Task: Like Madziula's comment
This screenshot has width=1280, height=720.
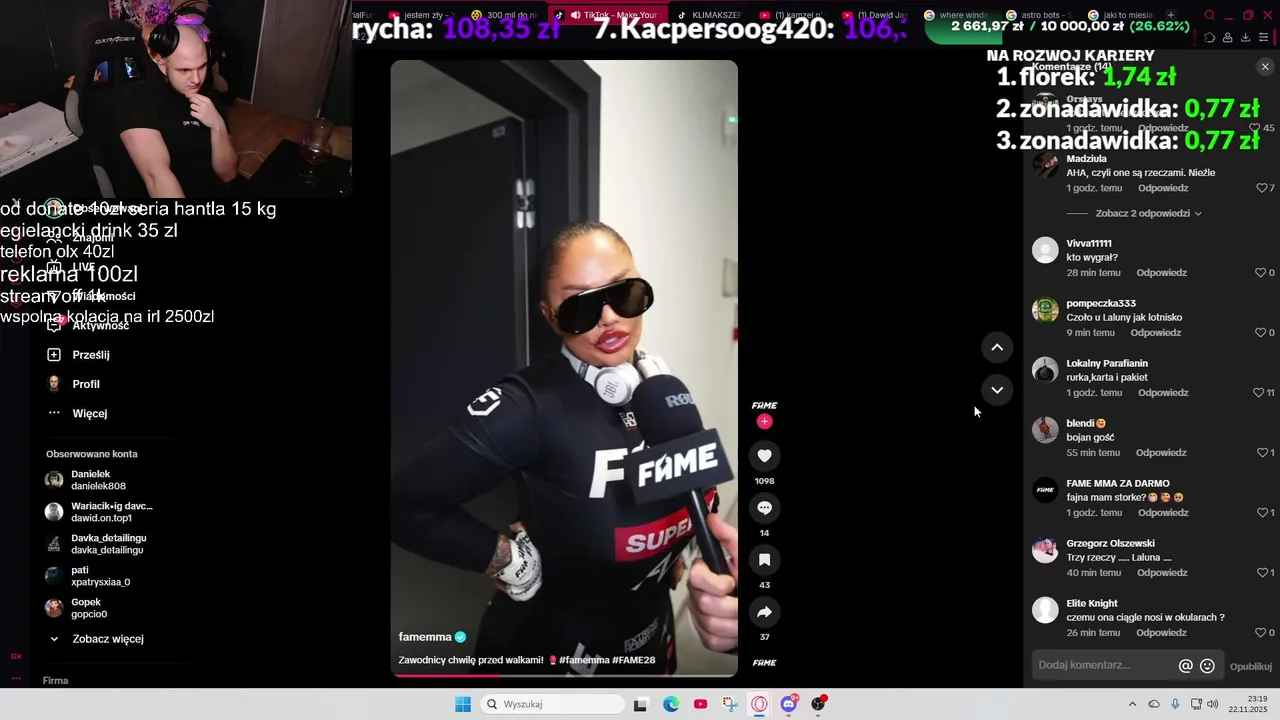Action: click(x=1261, y=188)
